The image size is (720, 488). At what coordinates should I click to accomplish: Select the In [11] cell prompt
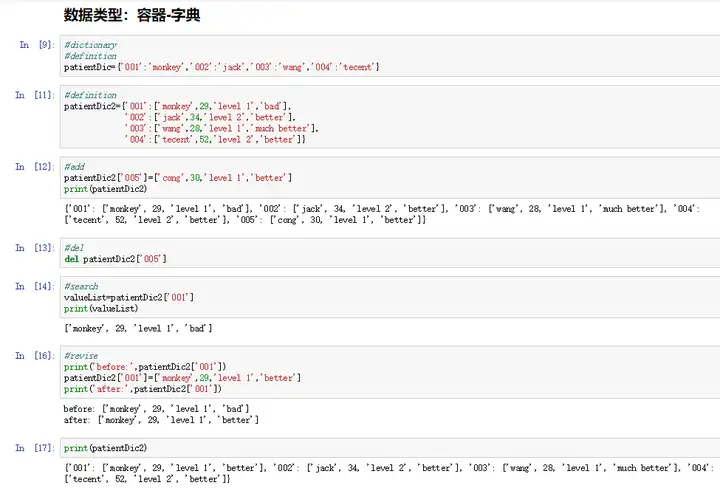(x=35, y=95)
